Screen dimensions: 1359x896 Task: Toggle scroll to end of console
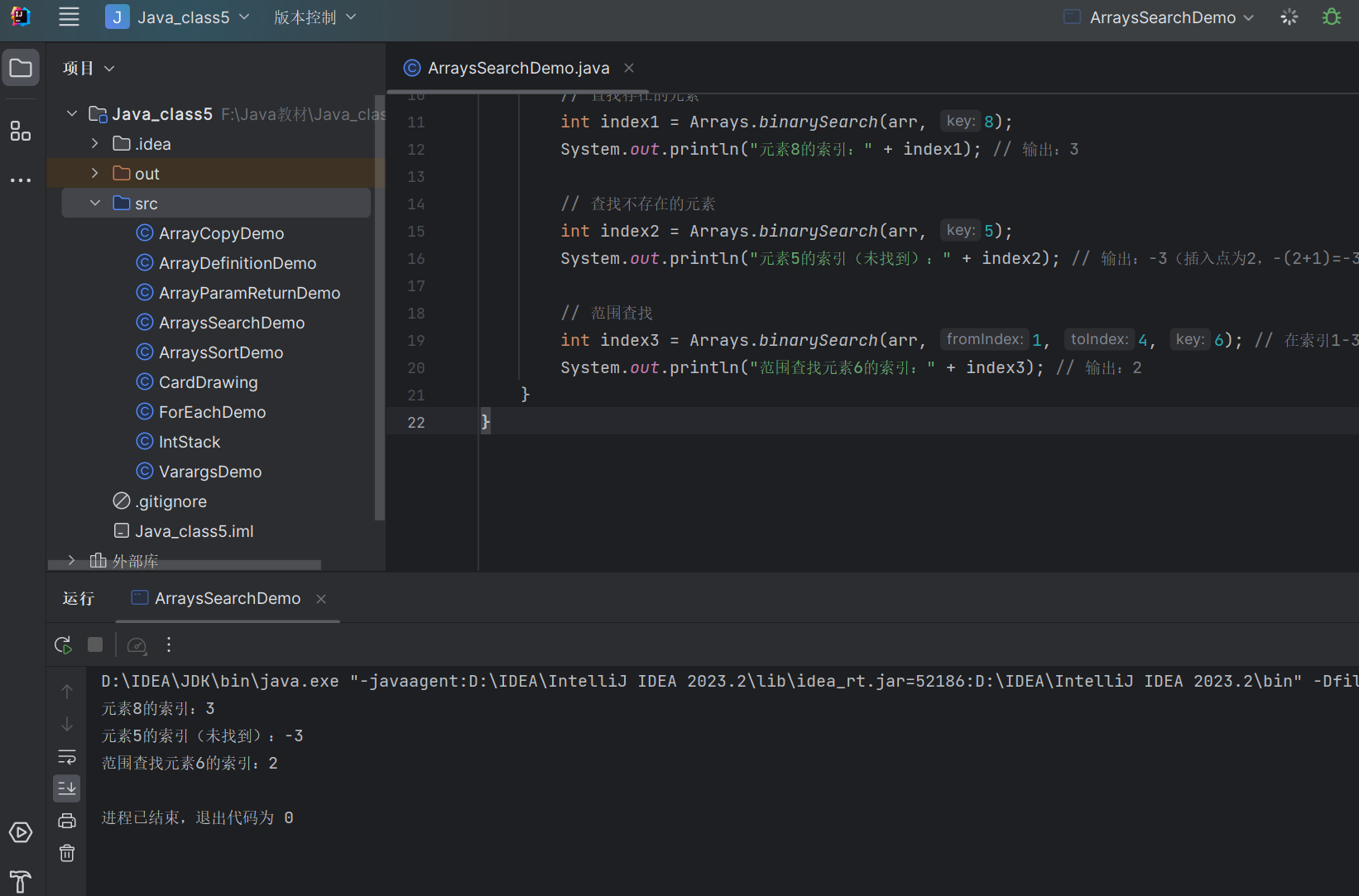pyautogui.click(x=67, y=788)
